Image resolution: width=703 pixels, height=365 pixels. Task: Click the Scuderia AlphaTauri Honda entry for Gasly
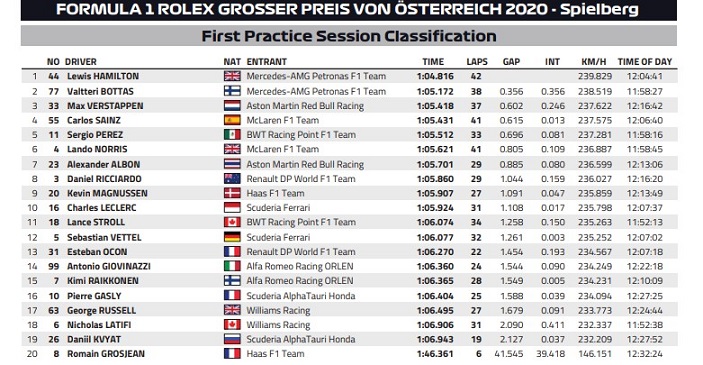click(x=301, y=296)
